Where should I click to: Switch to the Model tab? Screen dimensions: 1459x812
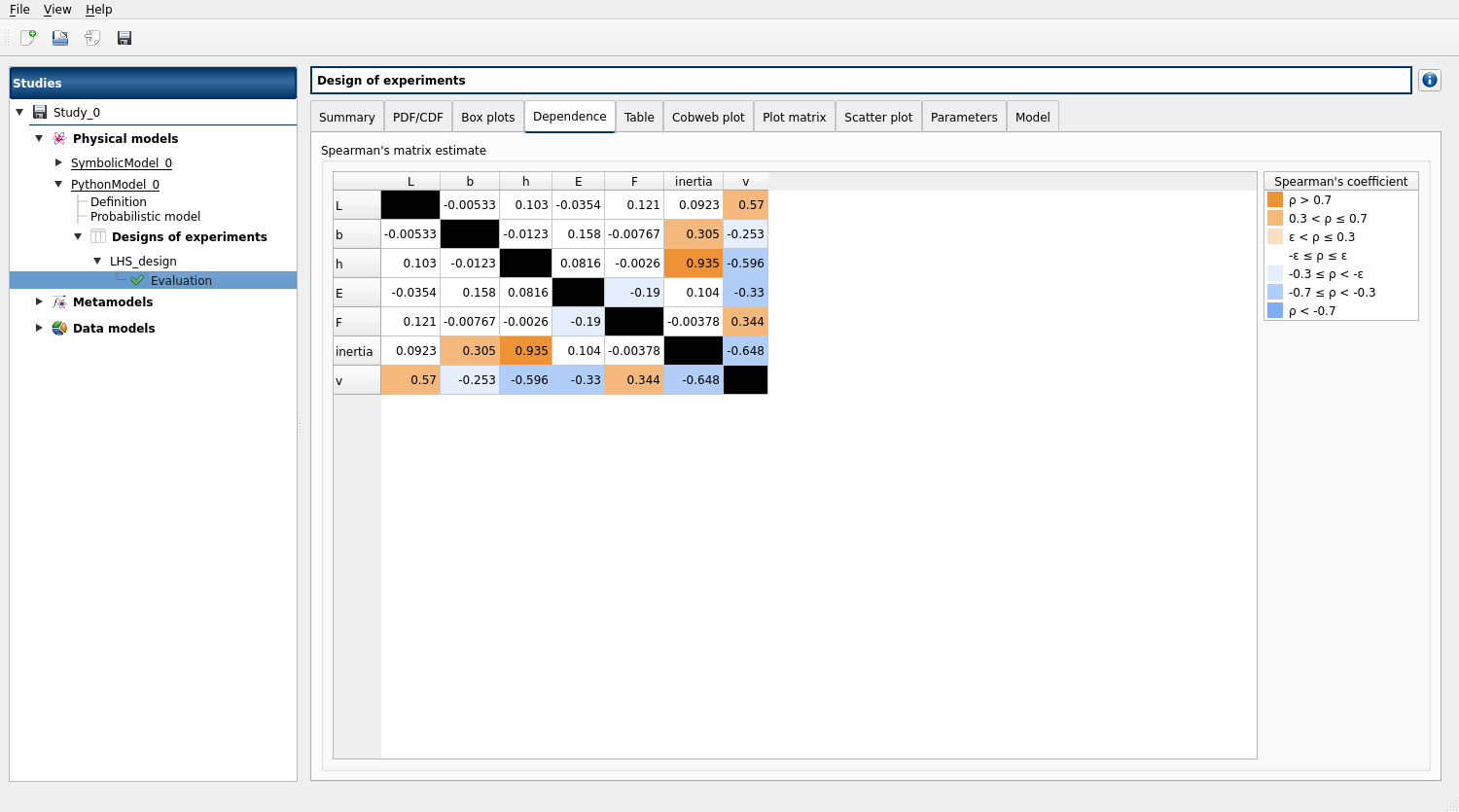1033,117
